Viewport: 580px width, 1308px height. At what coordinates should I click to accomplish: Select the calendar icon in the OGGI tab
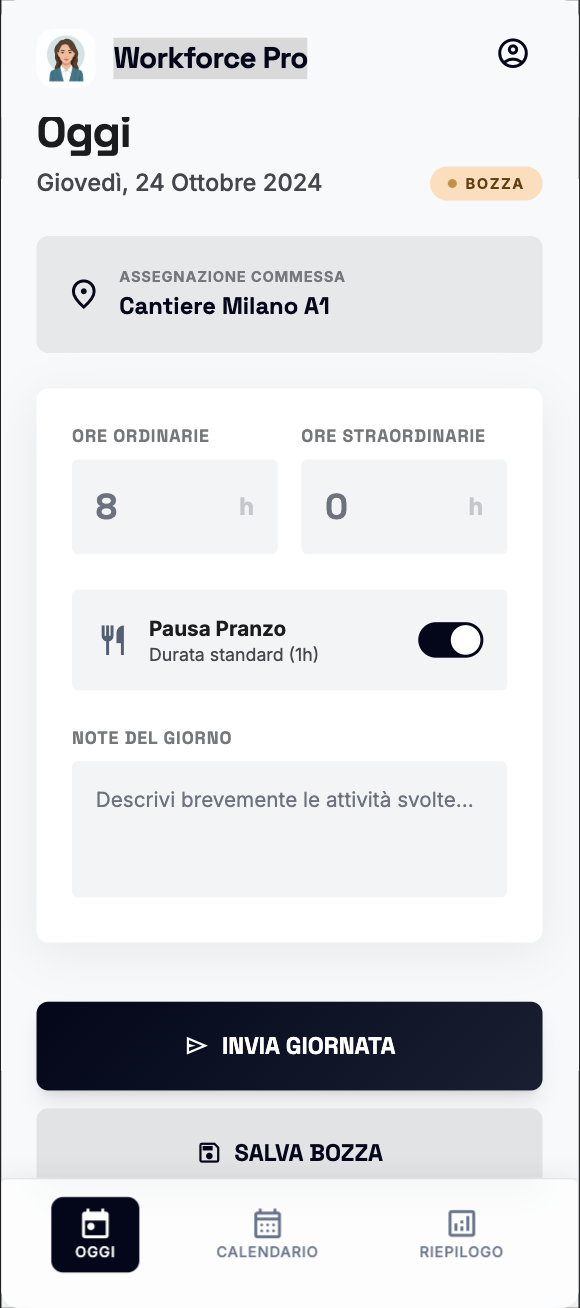click(95, 1222)
